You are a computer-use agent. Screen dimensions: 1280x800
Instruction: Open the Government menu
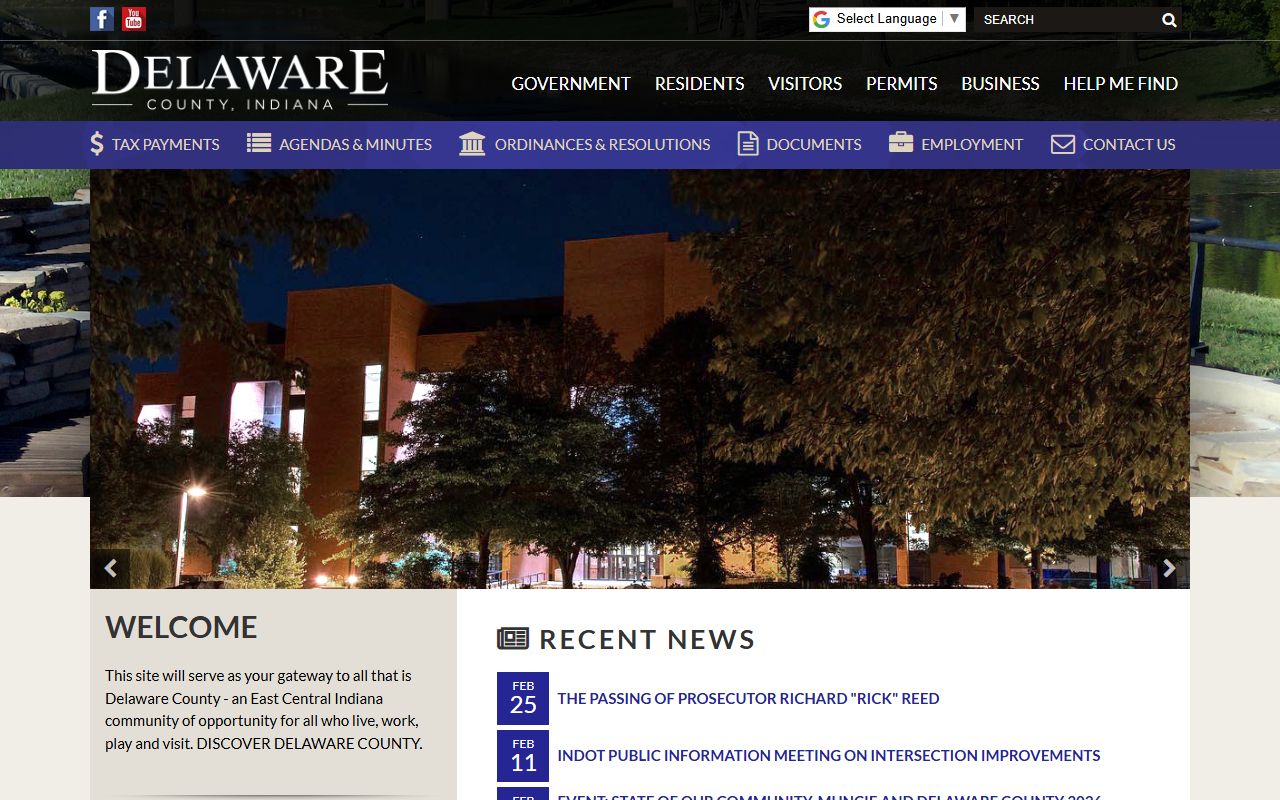[571, 84]
